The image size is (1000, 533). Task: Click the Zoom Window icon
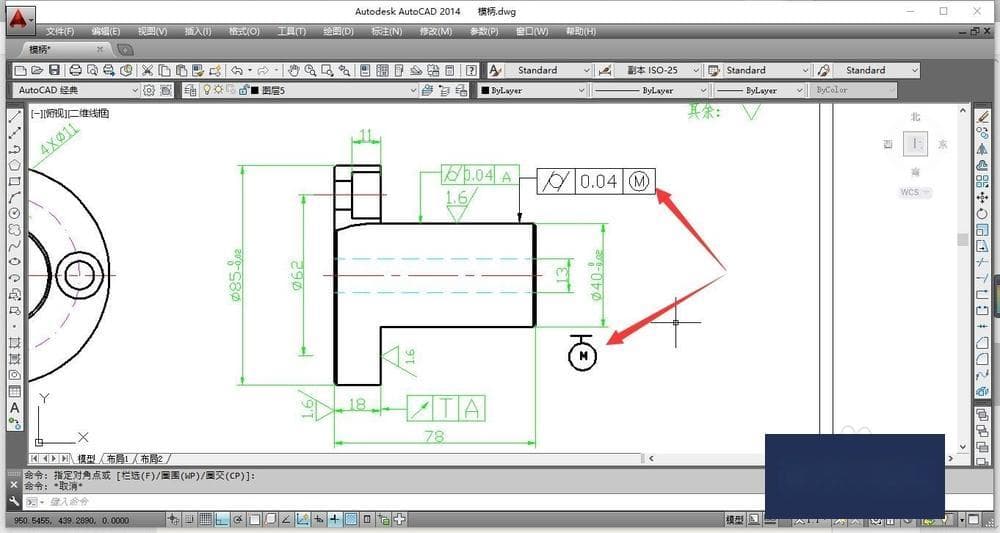[327, 70]
